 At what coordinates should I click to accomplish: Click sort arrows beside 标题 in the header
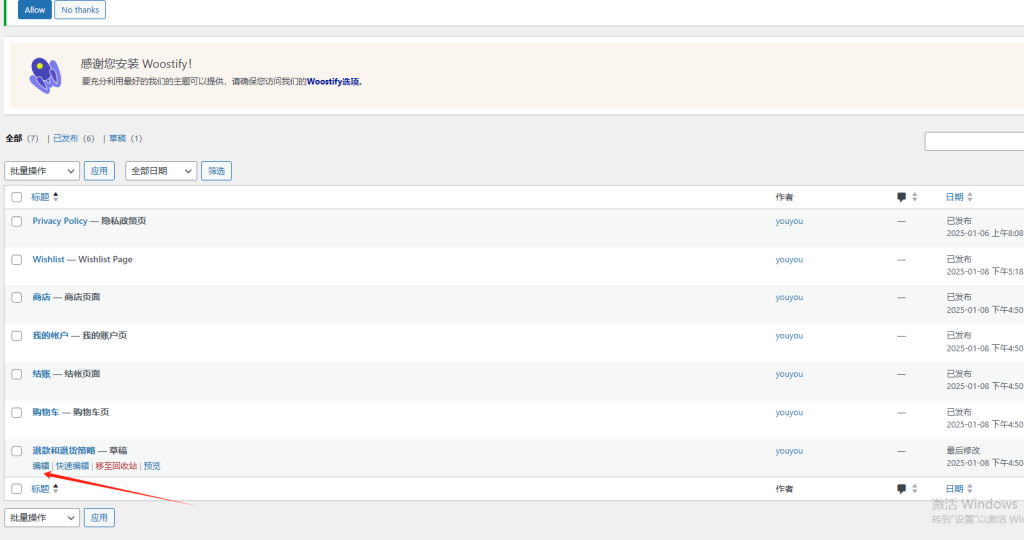point(56,197)
